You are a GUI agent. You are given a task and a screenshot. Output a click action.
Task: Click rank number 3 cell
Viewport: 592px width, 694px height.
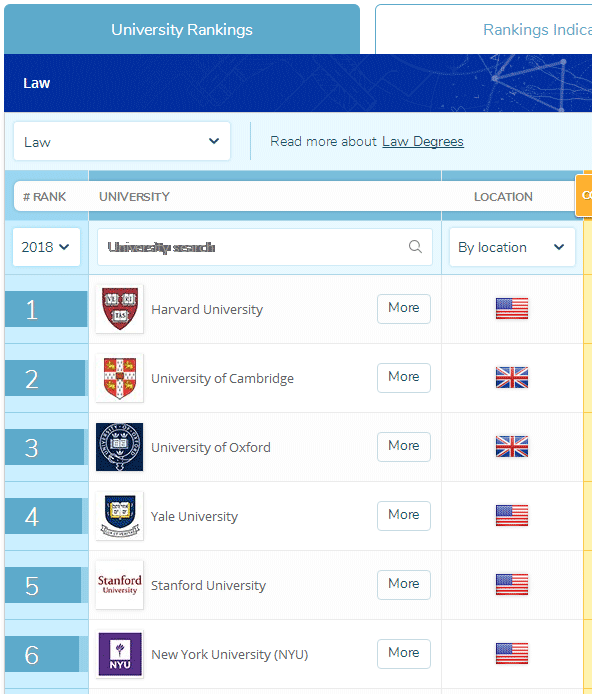click(45, 447)
